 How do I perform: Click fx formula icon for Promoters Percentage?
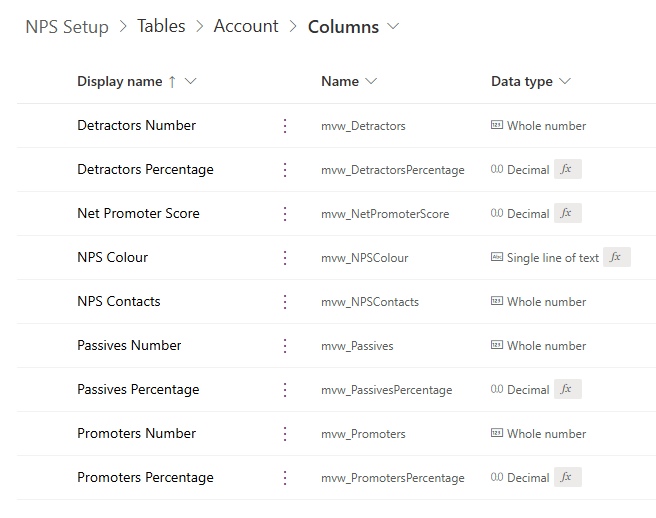pos(566,478)
